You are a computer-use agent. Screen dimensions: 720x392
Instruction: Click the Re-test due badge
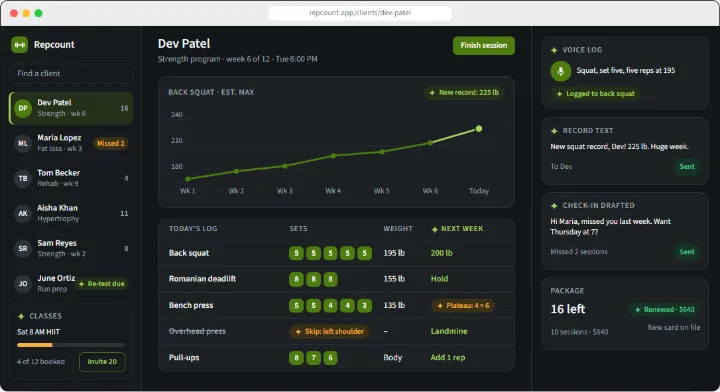click(x=101, y=284)
